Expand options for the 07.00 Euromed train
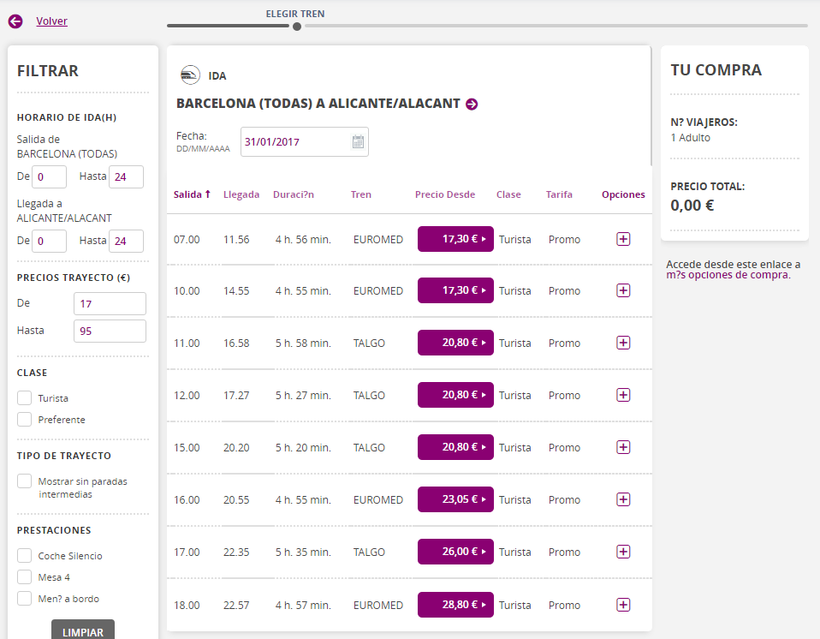Viewport: 820px width, 639px height. tap(623, 239)
